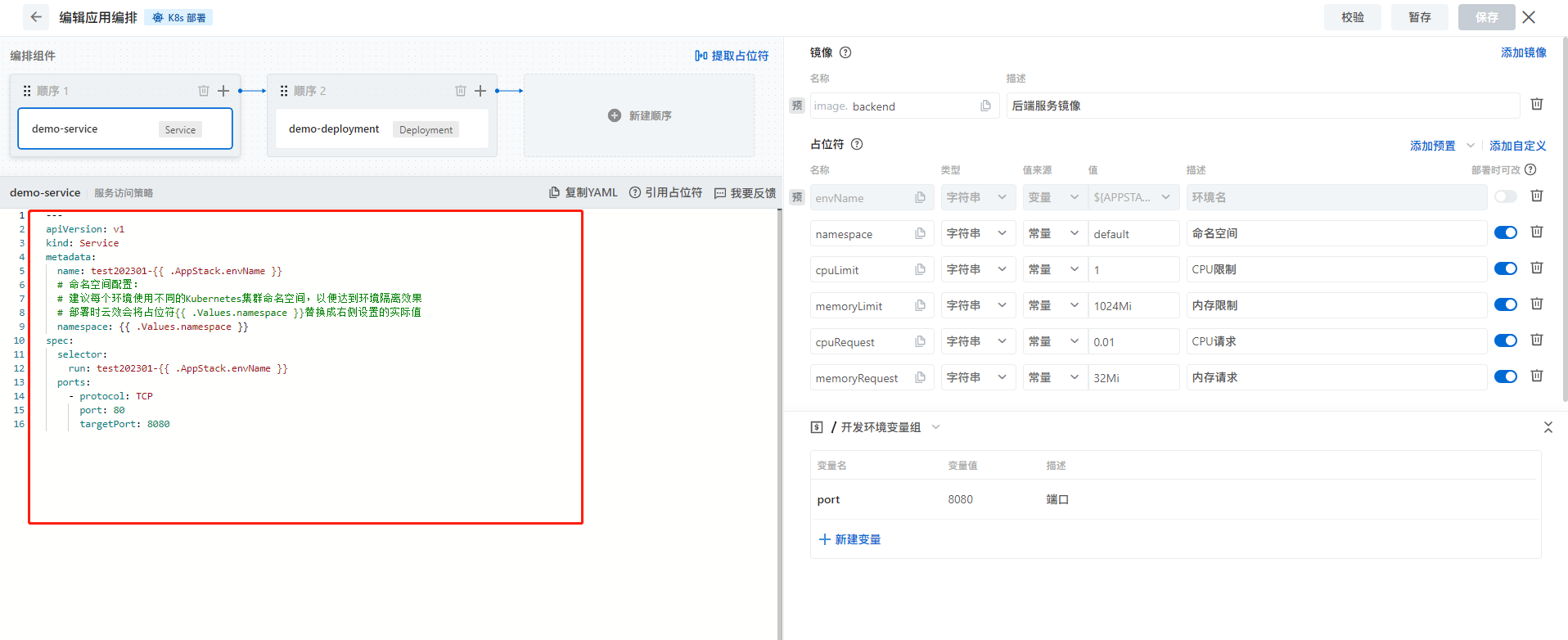Screen dimensions: 1568x640
Task: Grab the drag handle of 顺序 2
Action: pyautogui.click(x=284, y=91)
